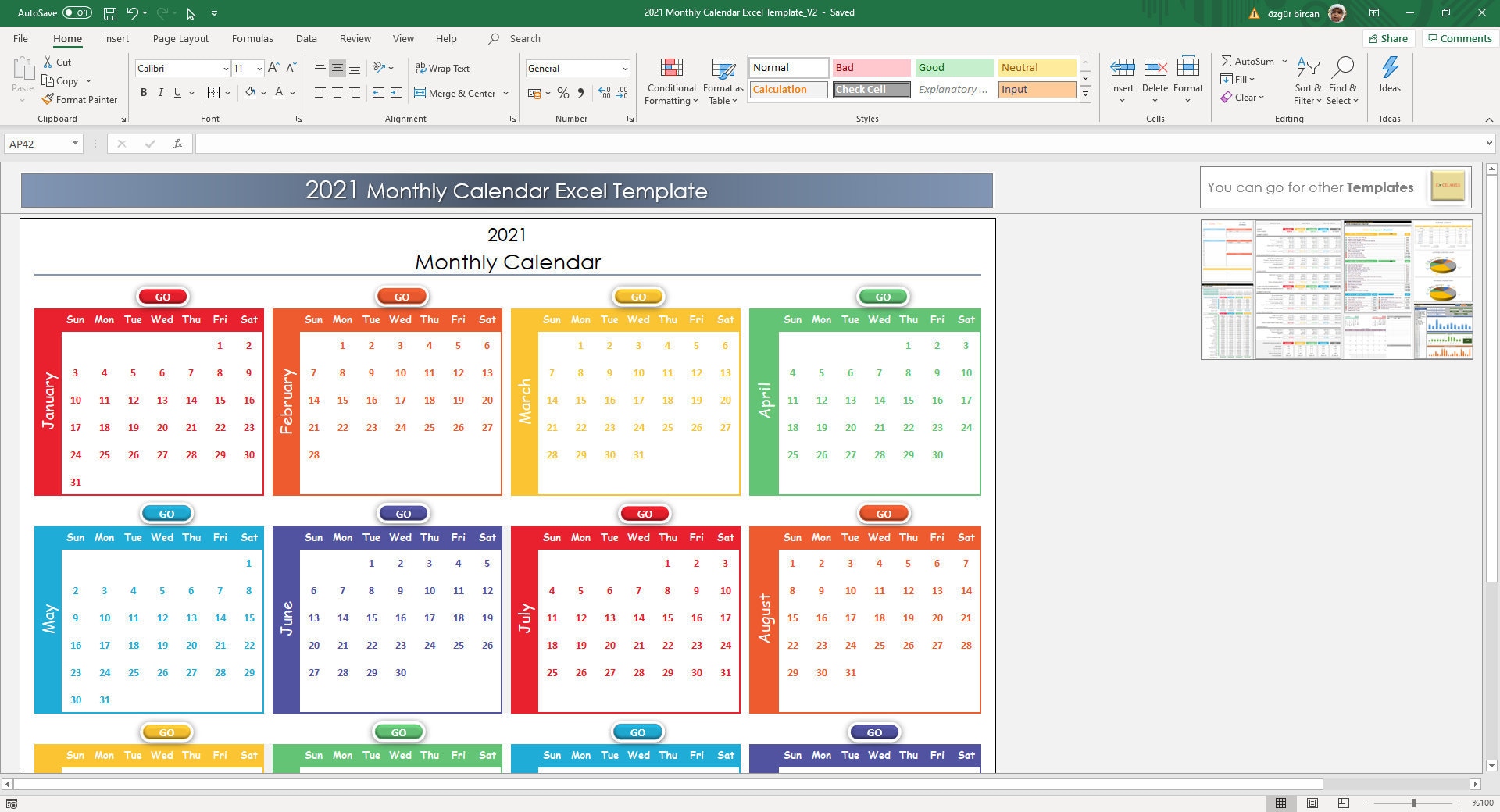Image resolution: width=1500 pixels, height=812 pixels.
Task: Click the Delete cells icon
Action: point(1155,69)
